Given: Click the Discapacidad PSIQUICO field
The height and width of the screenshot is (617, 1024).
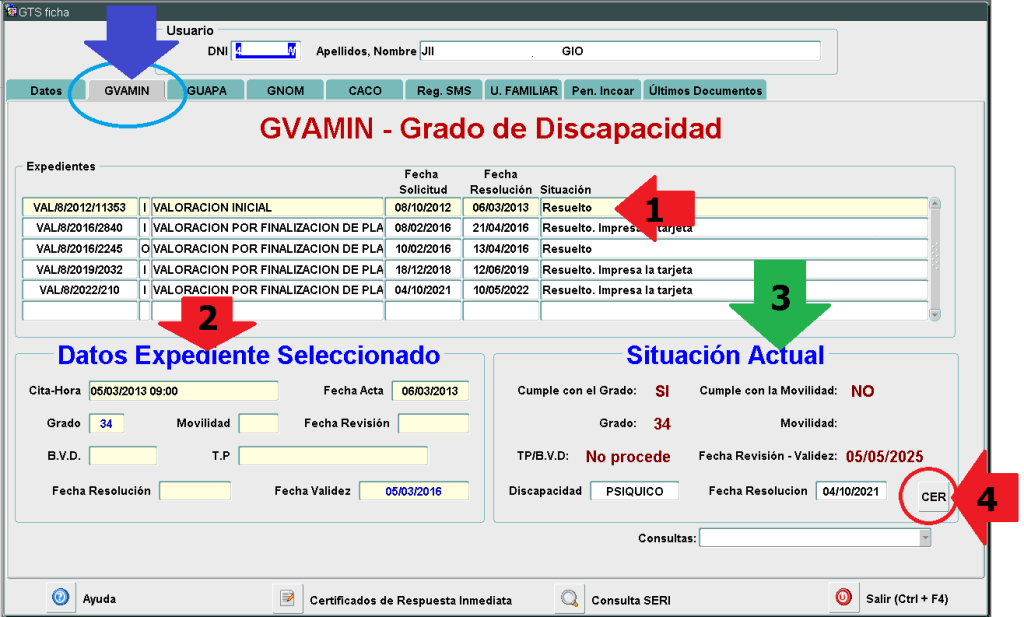Looking at the screenshot, I should [x=634, y=491].
